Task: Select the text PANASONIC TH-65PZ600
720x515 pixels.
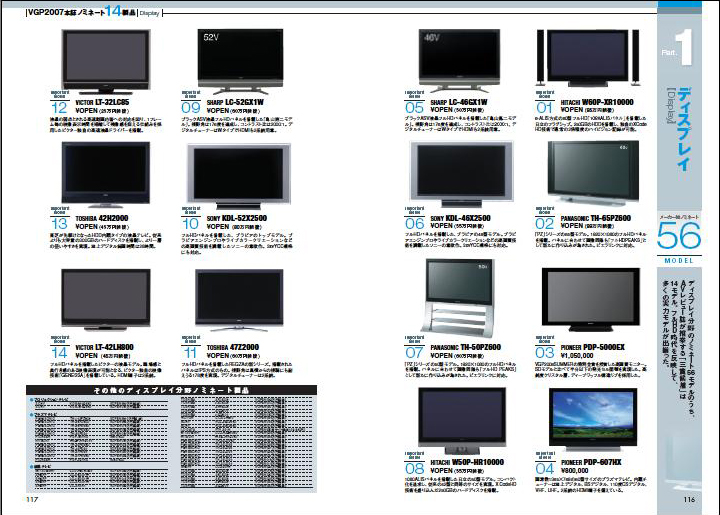Action: tap(596, 218)
